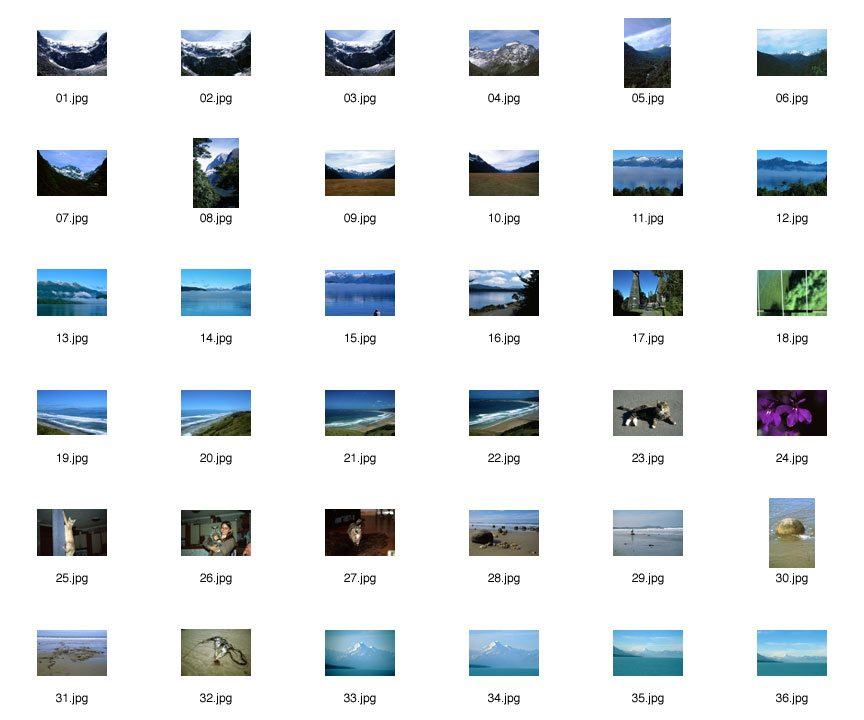This screenshot has height=720, width=864.
Task: Select the portrait thumbnail 05.jpg
Action: coord(647,53)
